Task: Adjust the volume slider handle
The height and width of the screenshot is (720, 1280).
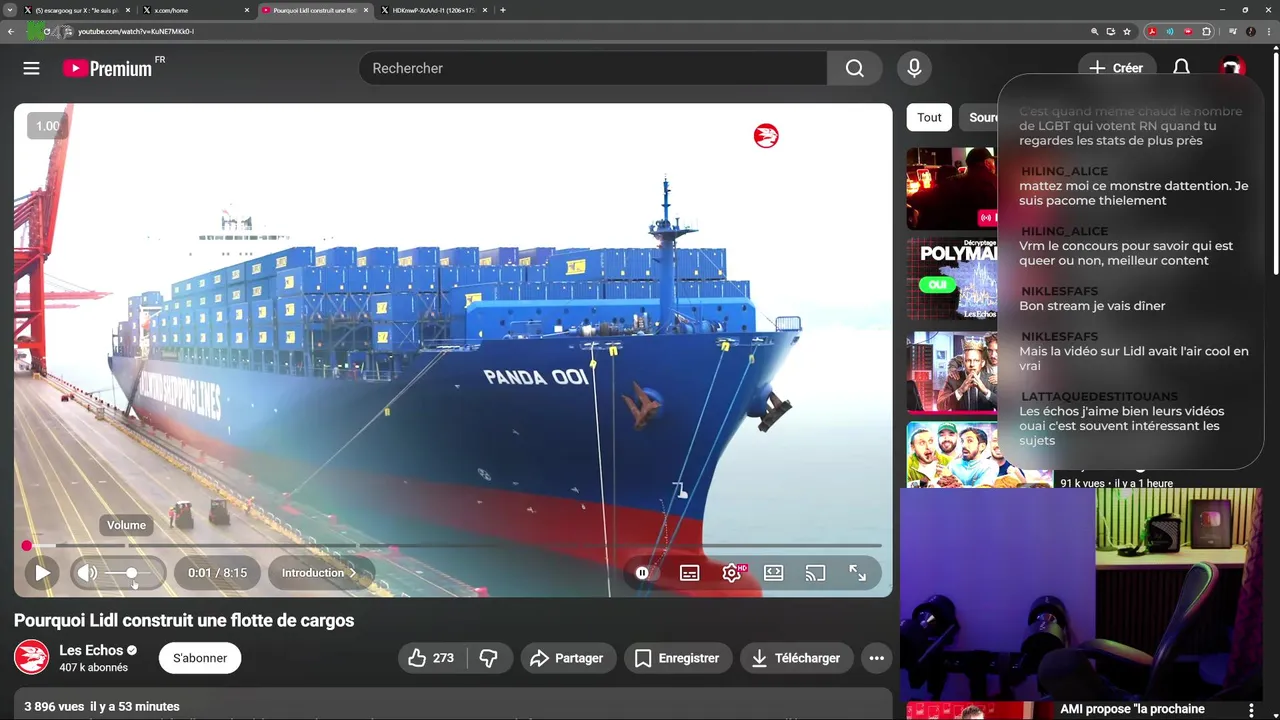Action: [131, 573]
